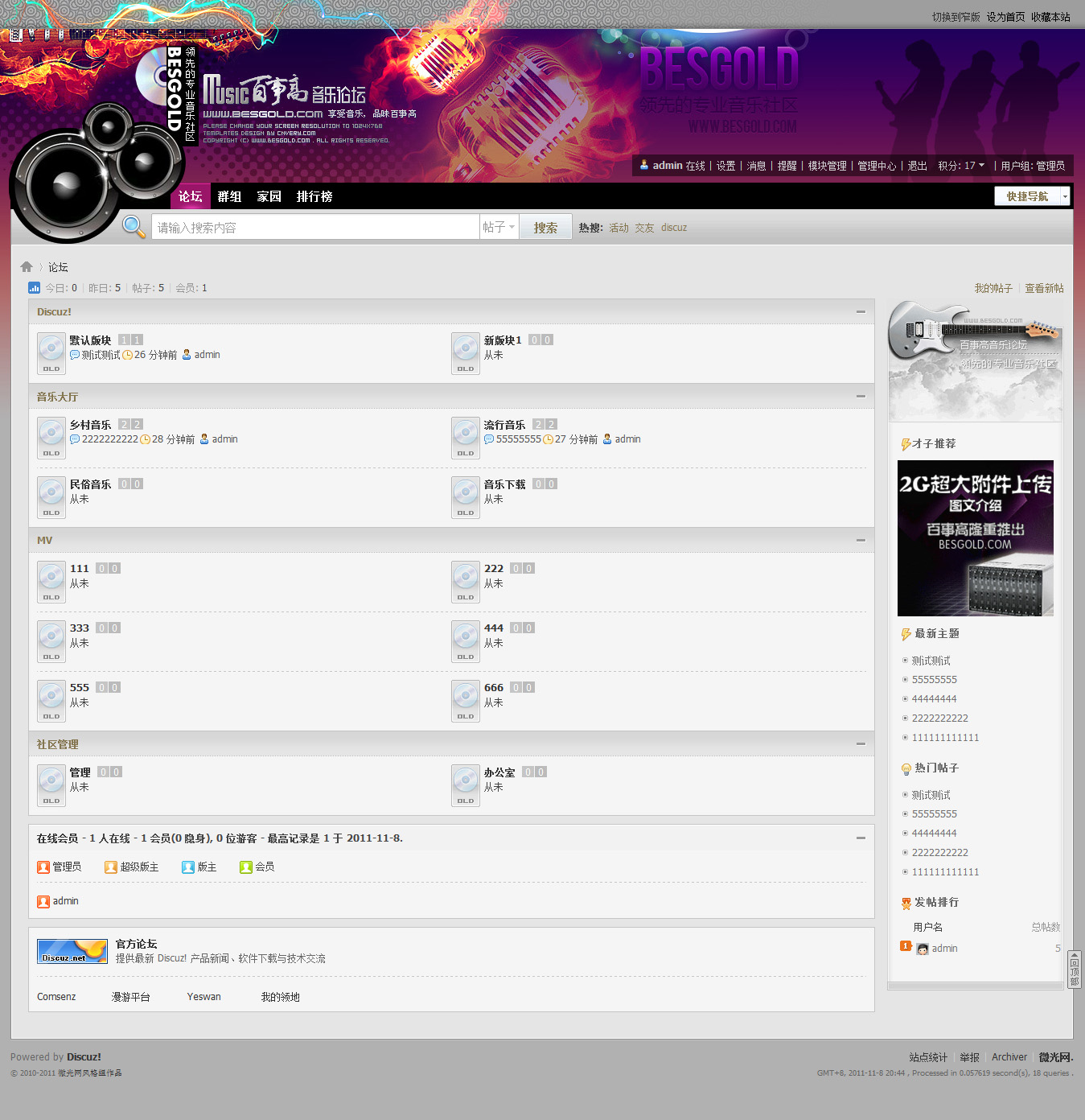Click the Discuz.net official forum logo
The image size is (1085, 1120).
[x=72, y=951]
